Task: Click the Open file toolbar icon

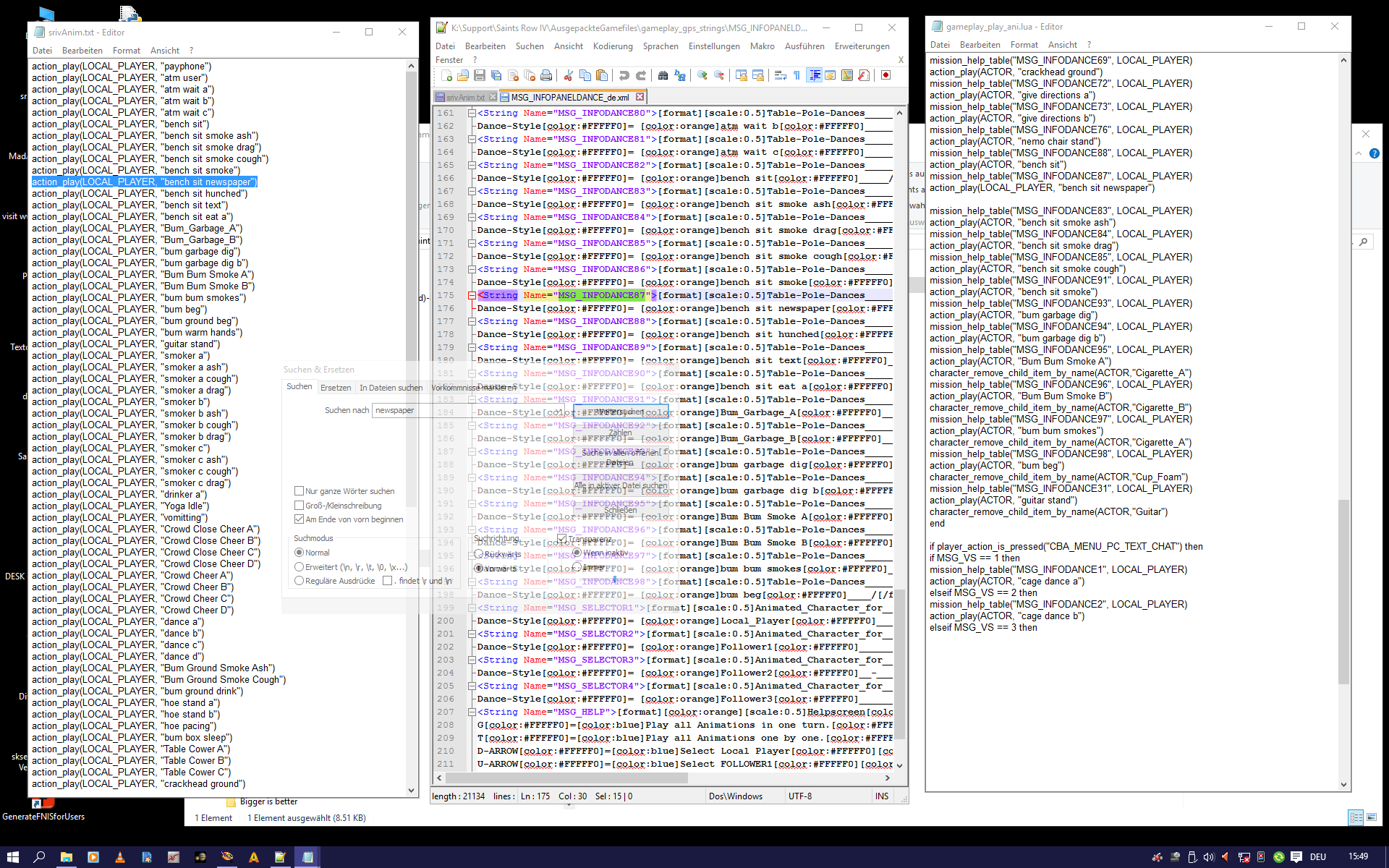Action: pos(463,75)
